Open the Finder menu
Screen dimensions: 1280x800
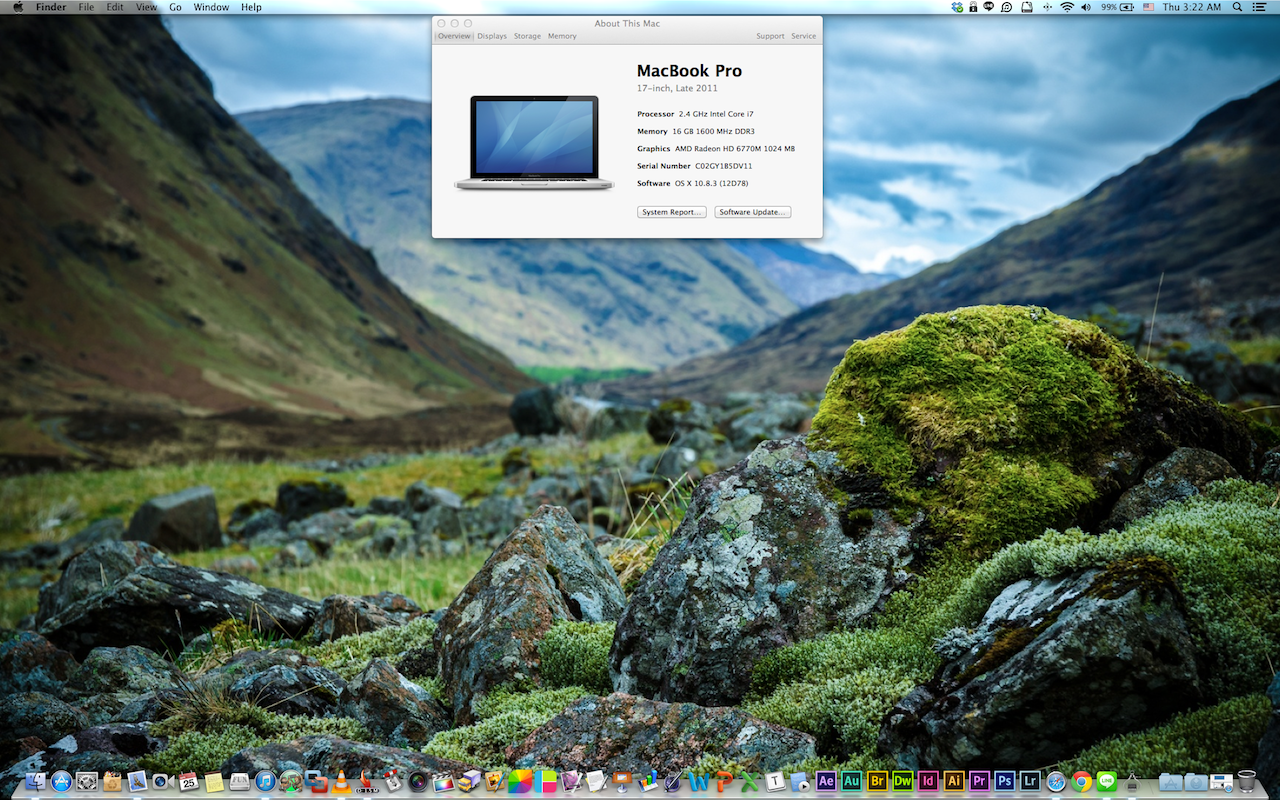(x=51, y=7)
